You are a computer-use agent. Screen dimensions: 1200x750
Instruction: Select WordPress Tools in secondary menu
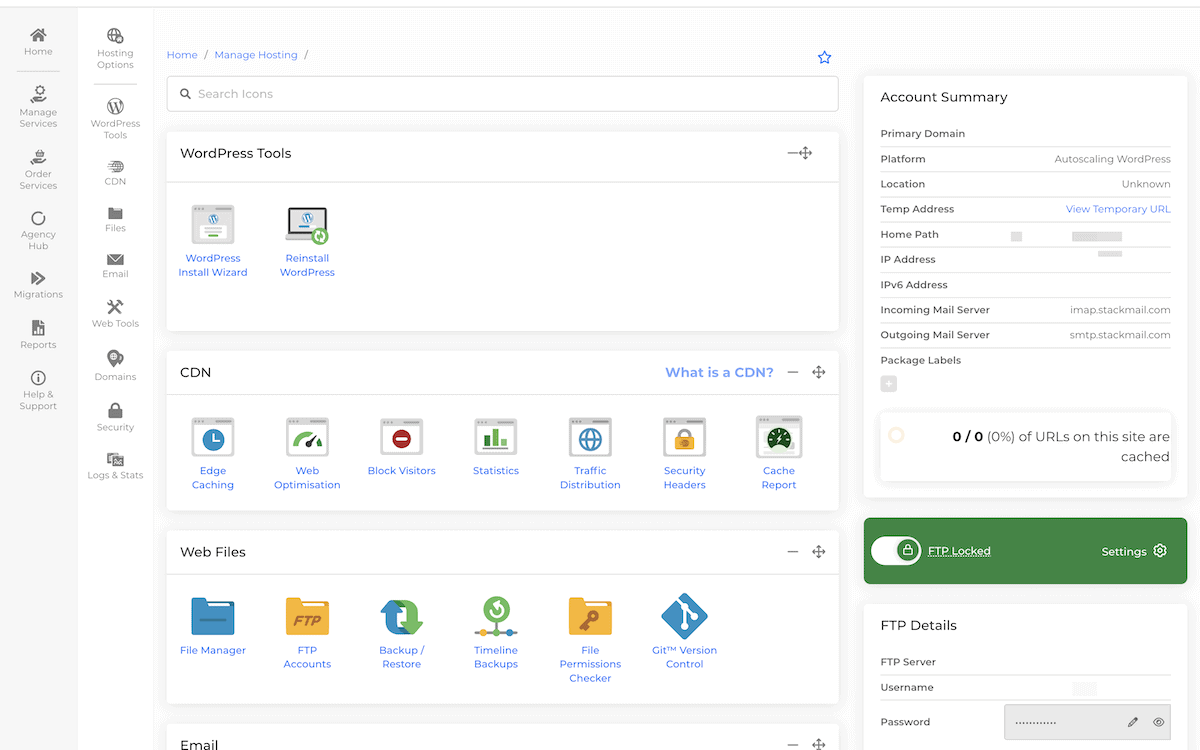pyautogui.click(x=115, y=119)
